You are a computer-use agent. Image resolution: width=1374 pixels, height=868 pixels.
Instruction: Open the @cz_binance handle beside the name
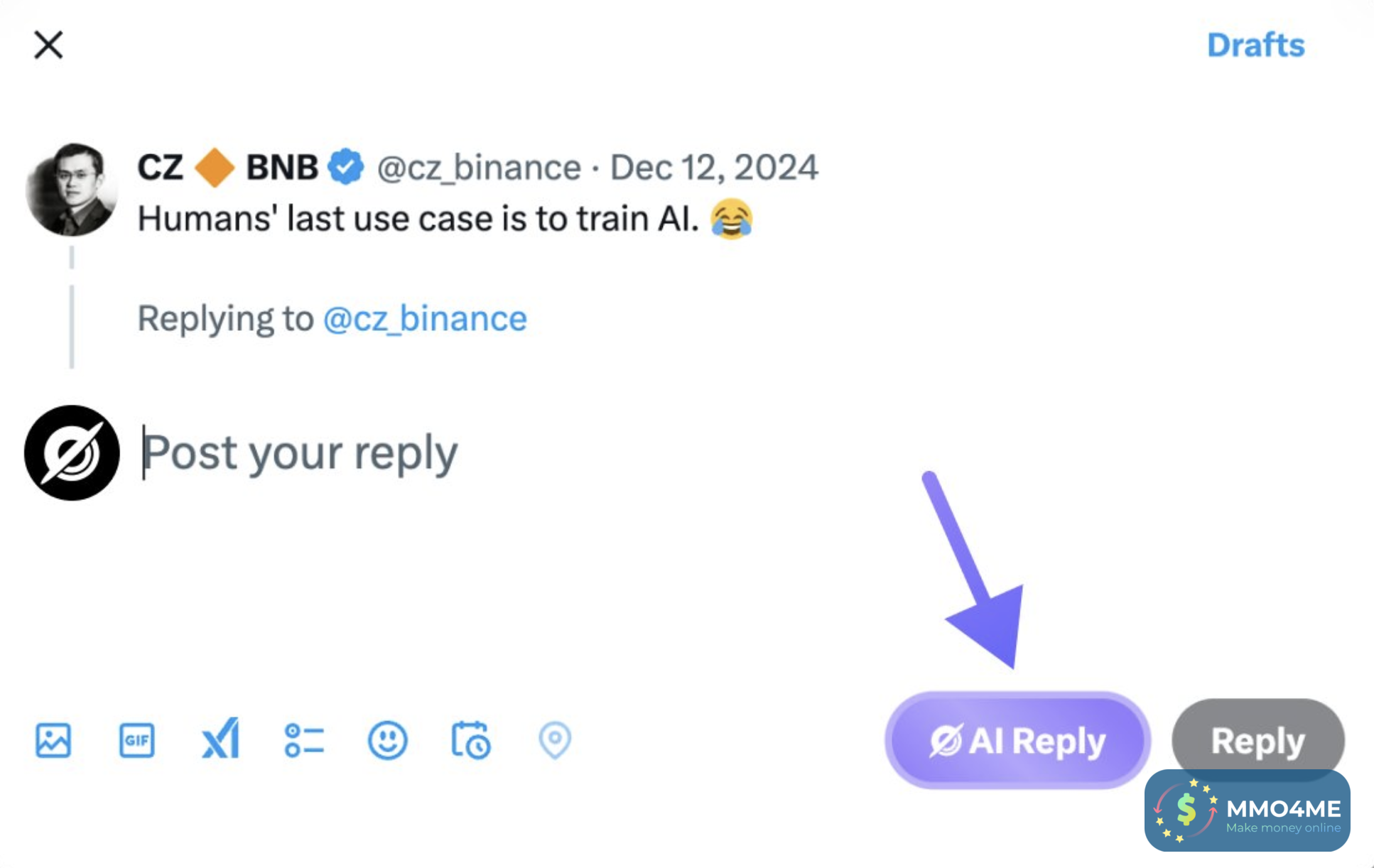(478, 168)
